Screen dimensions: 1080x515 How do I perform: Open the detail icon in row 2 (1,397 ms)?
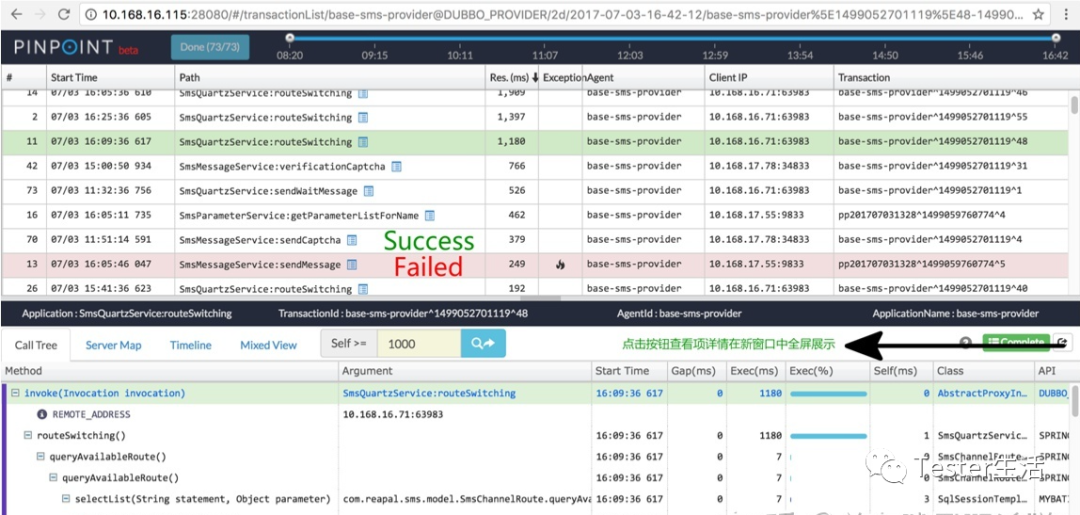coord(364,118)
